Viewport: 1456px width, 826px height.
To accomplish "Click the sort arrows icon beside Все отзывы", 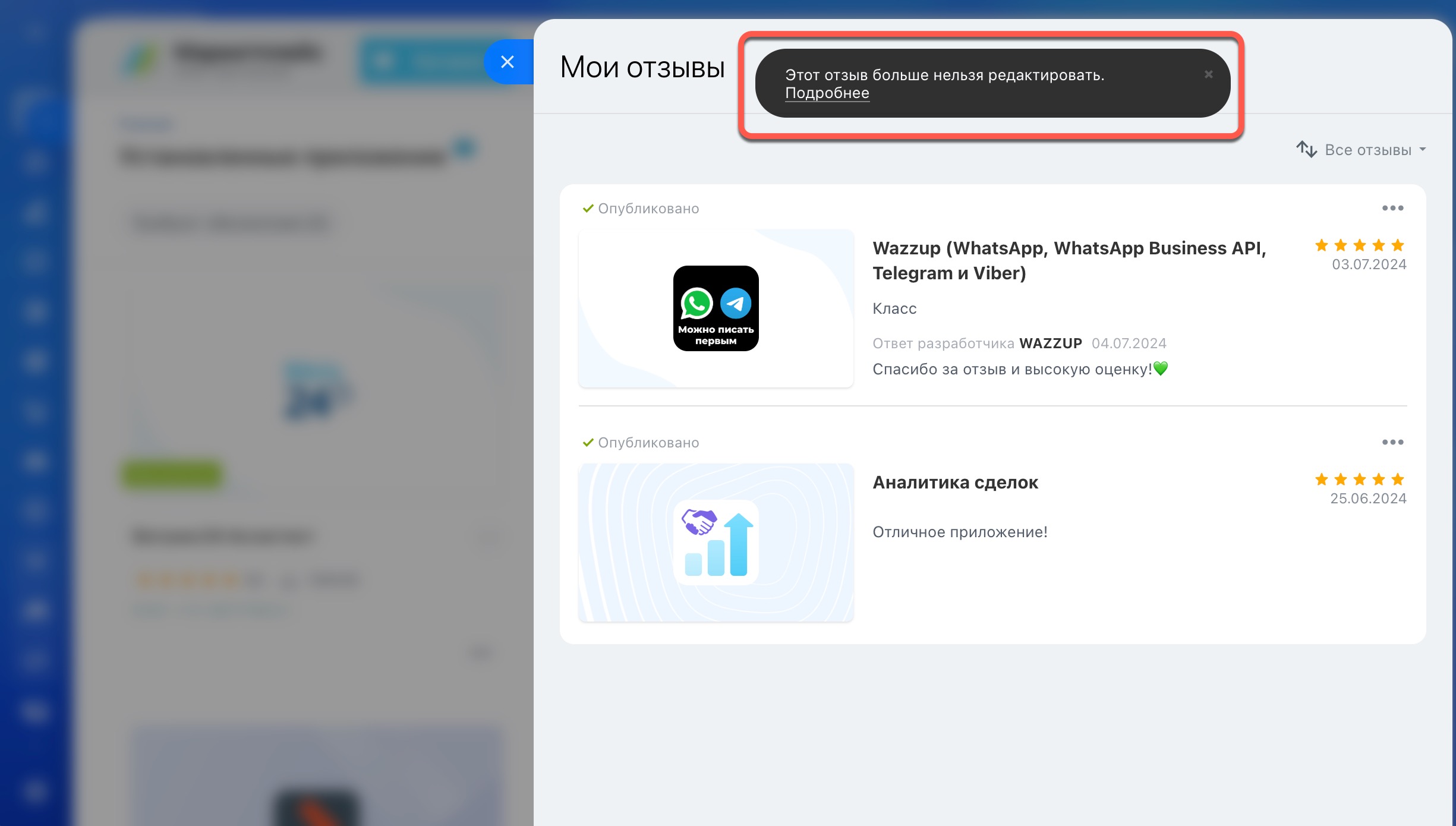I will tap(1306, 149).
